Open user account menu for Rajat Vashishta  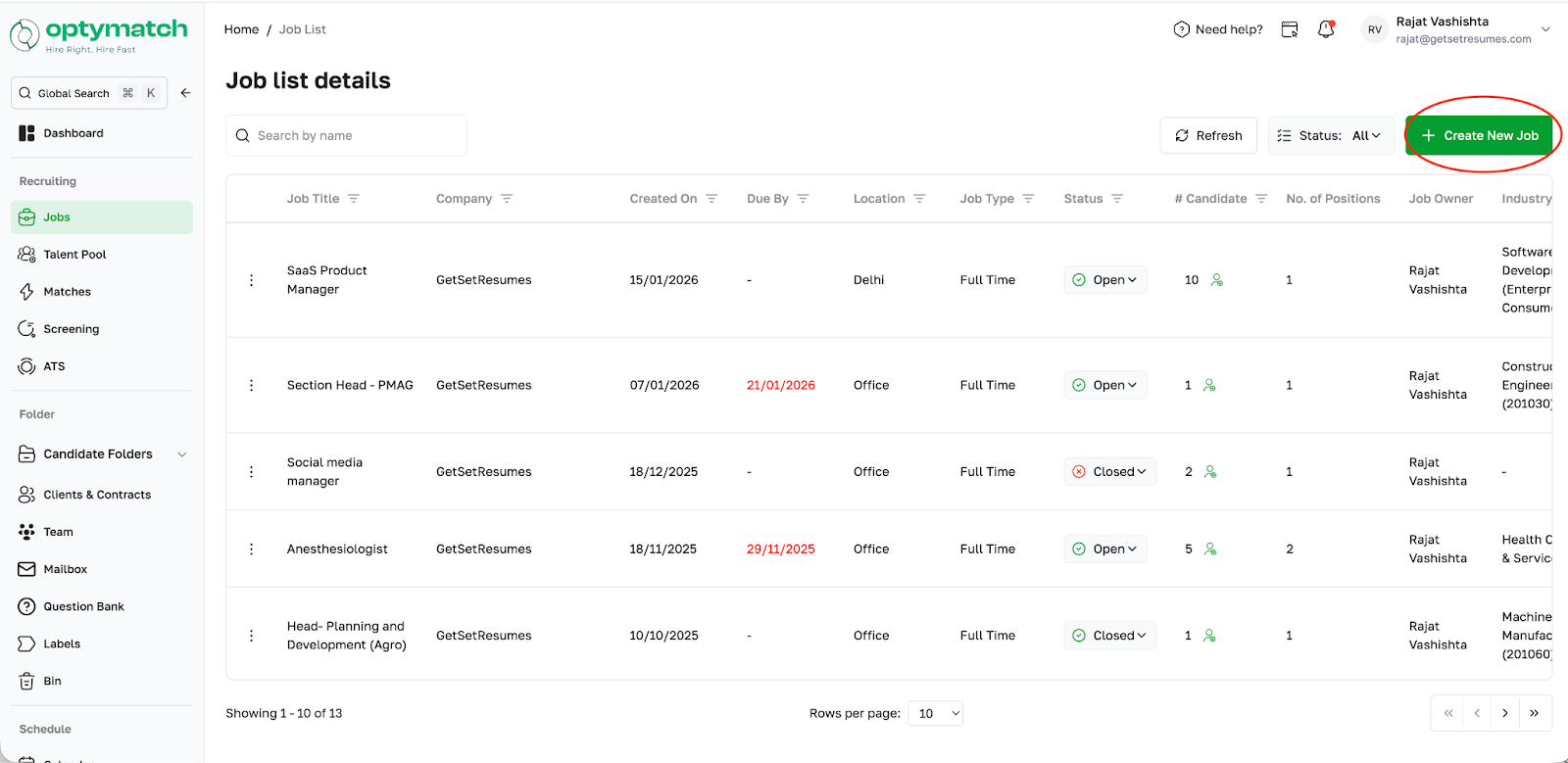pyautogui.click(x=1544, y=29)
